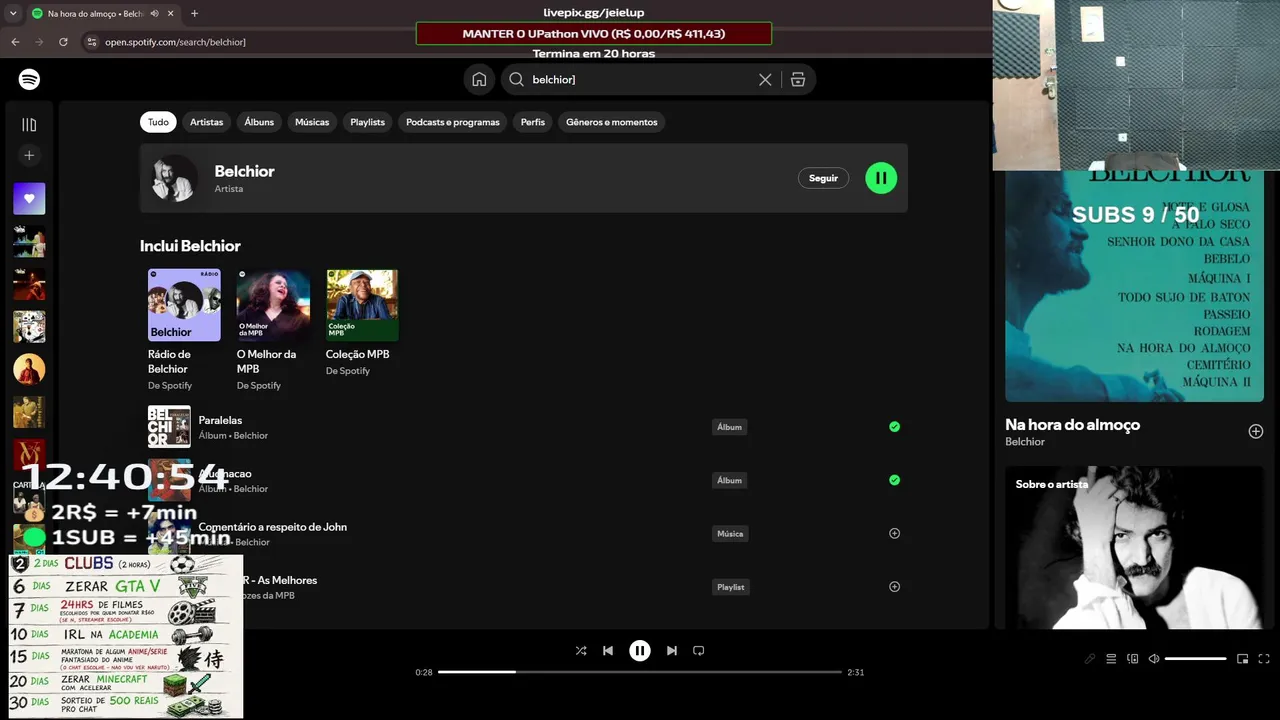Toggle repeat mode
1280x720 pixels.
point(699,651)
